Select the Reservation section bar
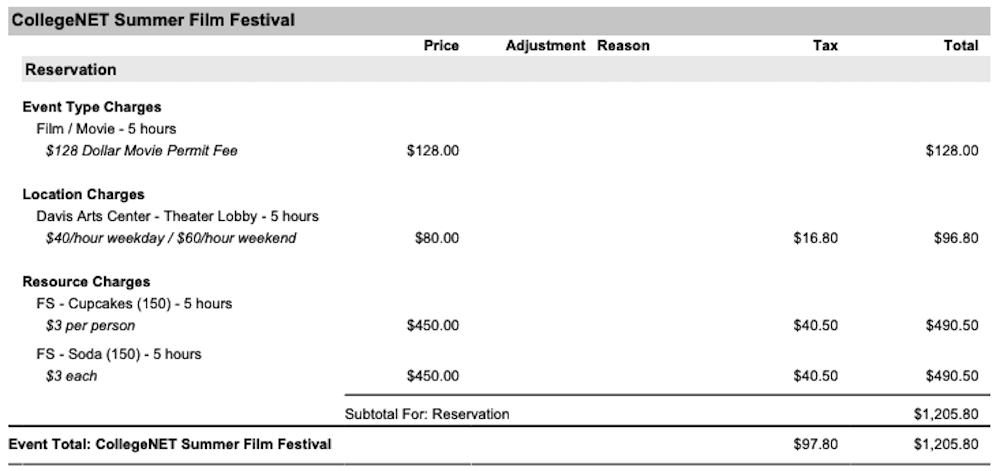 click(506, 69)
